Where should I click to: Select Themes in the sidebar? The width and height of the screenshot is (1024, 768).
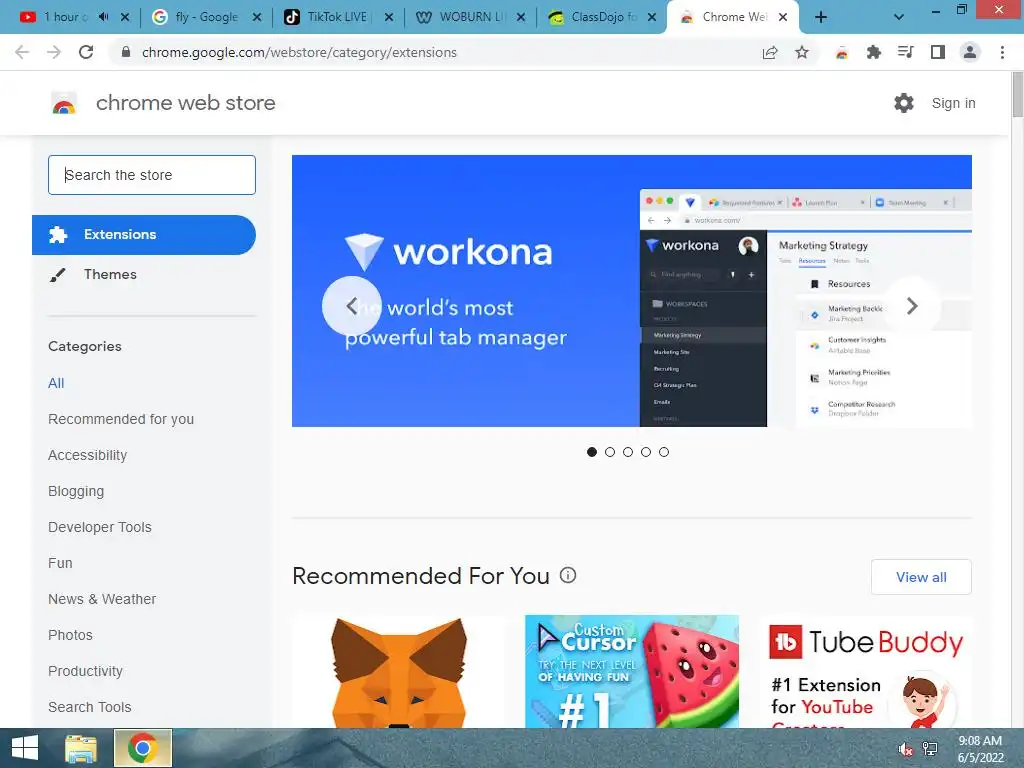110,274
